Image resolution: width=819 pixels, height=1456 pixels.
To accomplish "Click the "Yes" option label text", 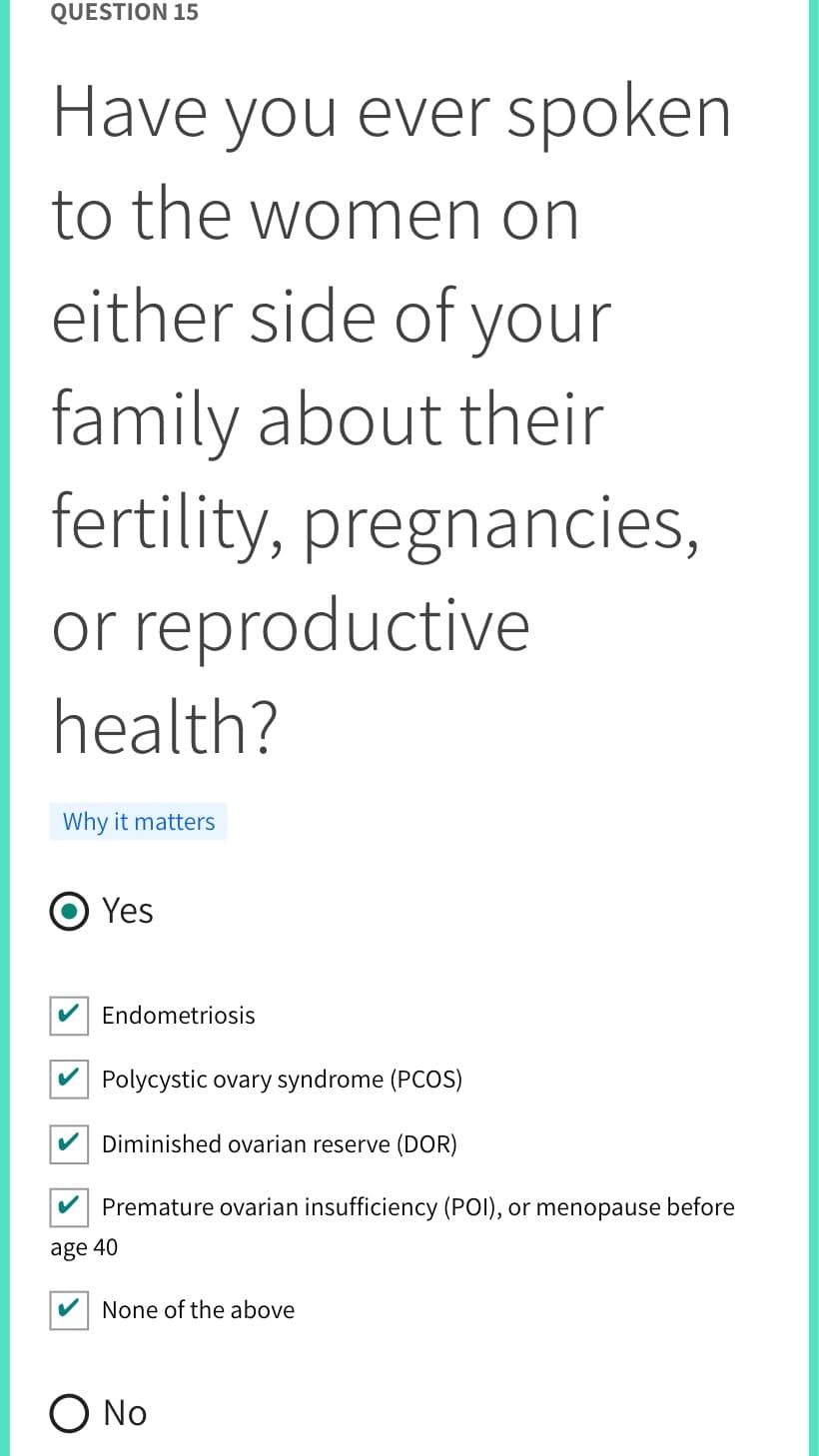I will pos(128,912).
